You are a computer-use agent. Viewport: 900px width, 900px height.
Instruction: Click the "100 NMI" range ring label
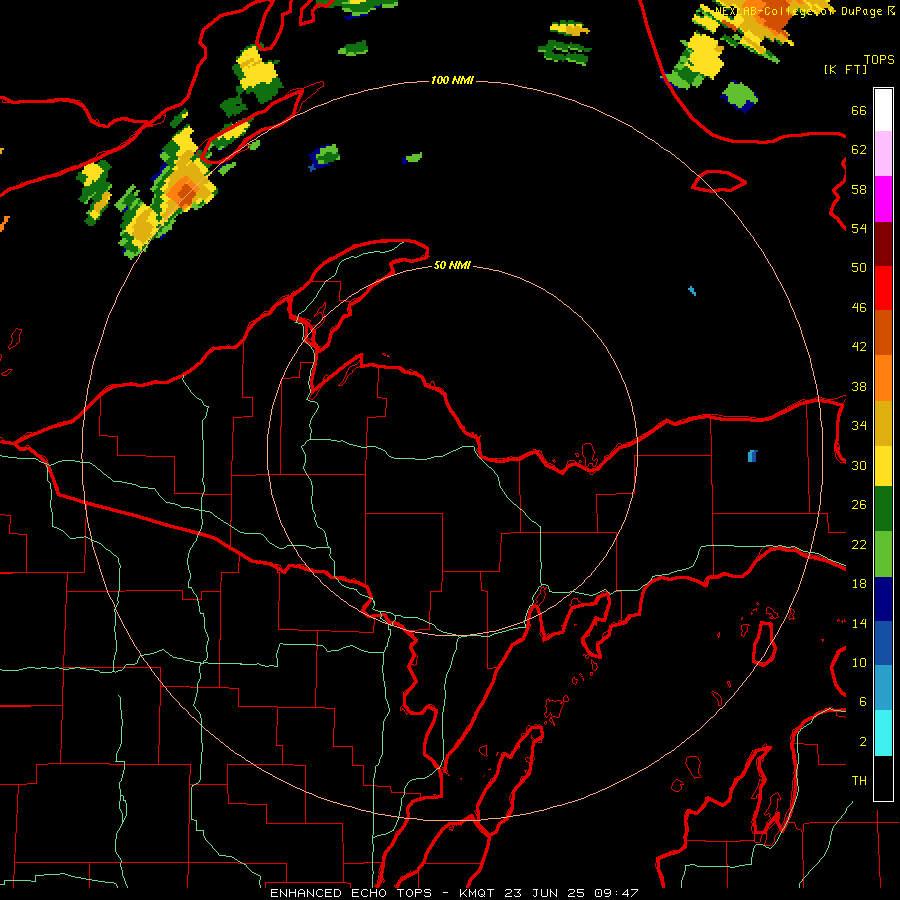point(452,80)
